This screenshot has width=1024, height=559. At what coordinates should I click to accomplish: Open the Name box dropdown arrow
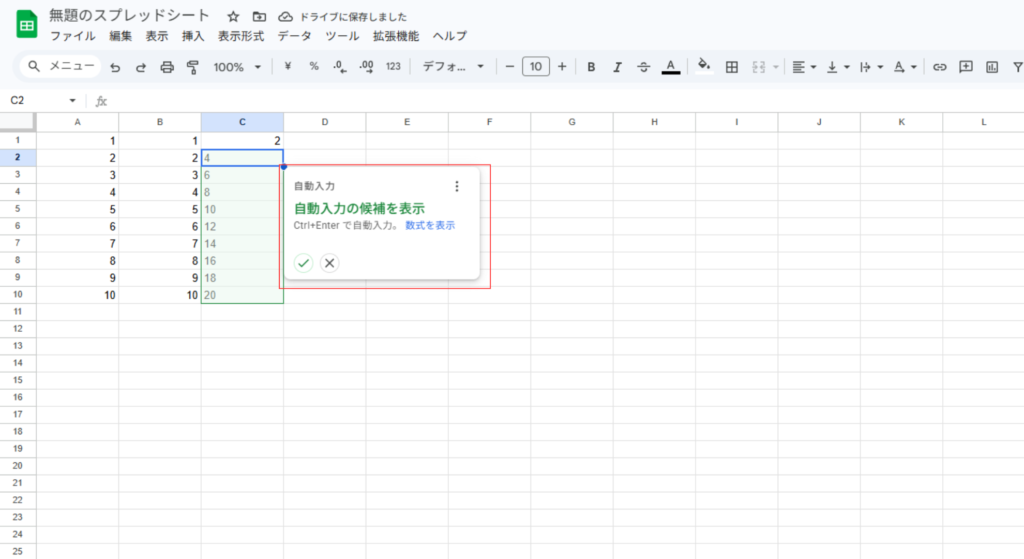[72, 101]
